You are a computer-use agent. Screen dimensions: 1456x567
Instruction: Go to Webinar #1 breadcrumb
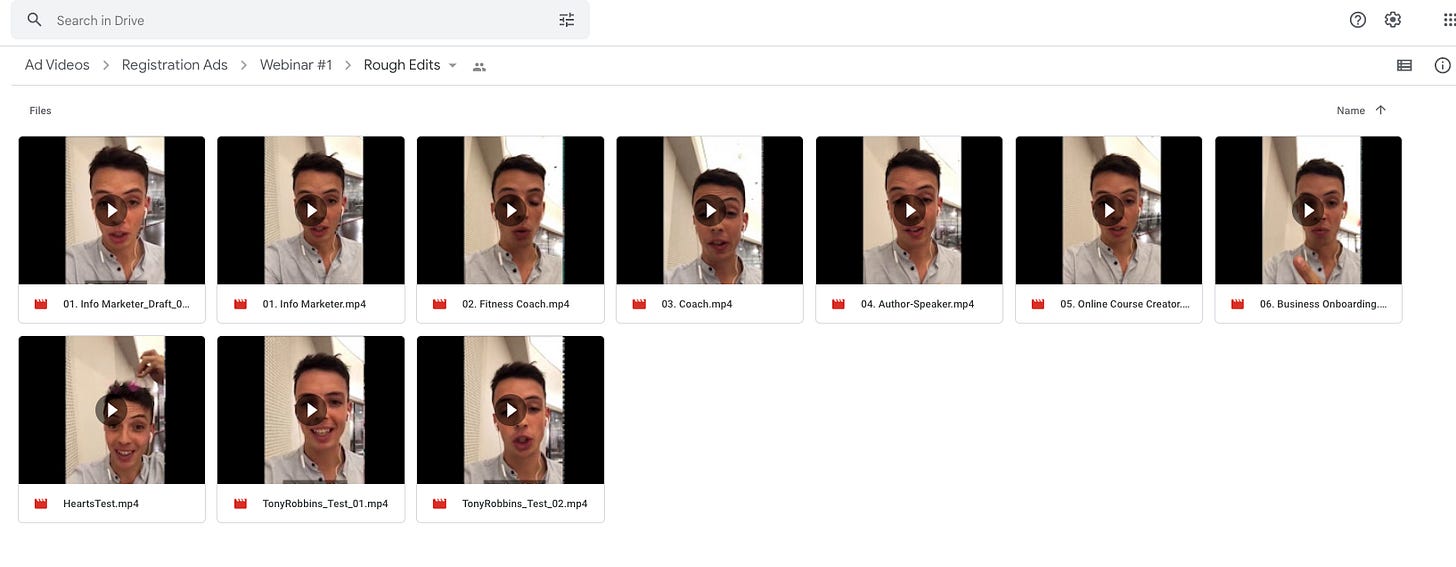[x=296, y=65]
